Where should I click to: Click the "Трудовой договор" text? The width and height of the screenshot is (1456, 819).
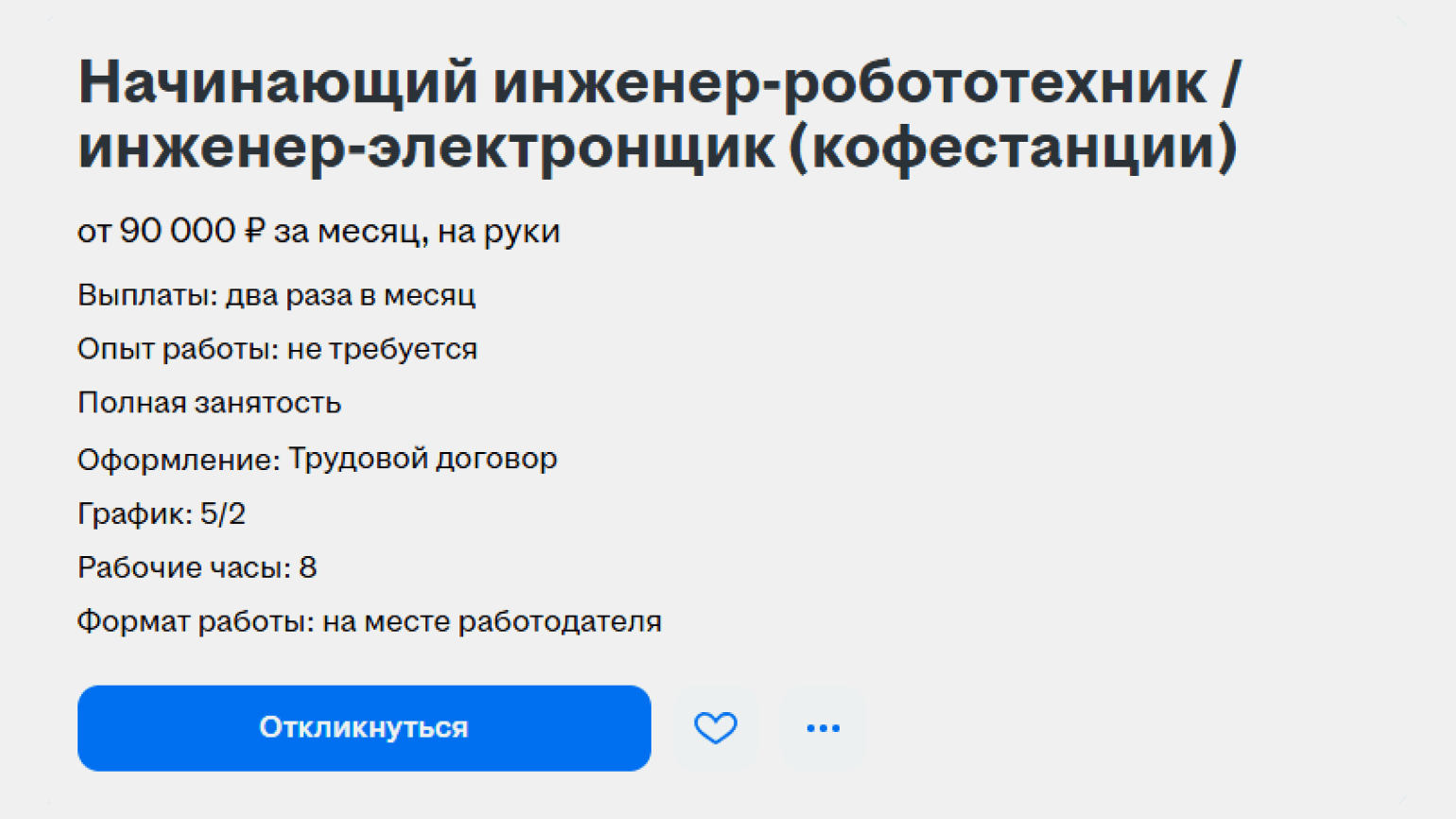(x=423, y=459)
